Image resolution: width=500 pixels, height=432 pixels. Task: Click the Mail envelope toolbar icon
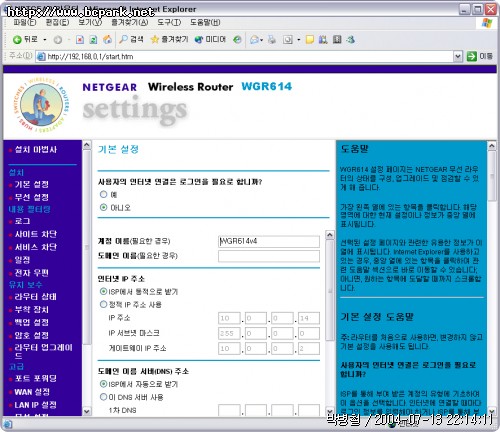[255, 40]
